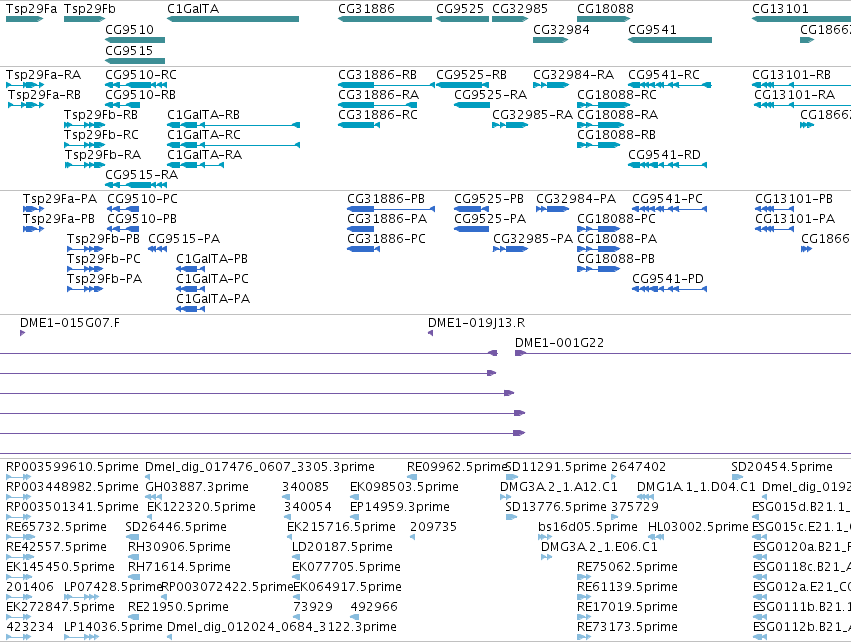The image size is (851, 642).
Task: Click the C1GalTA-PA protein label
Action: 213,298
